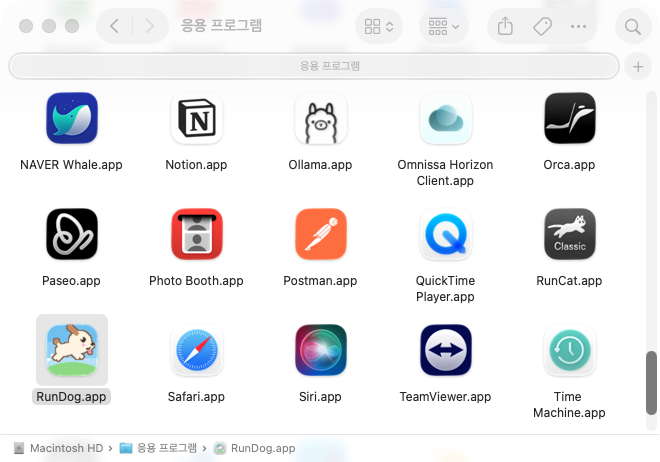Click the Orca.app file name
The width and height of the screenshot is (660, 462).
coord(569,165)
